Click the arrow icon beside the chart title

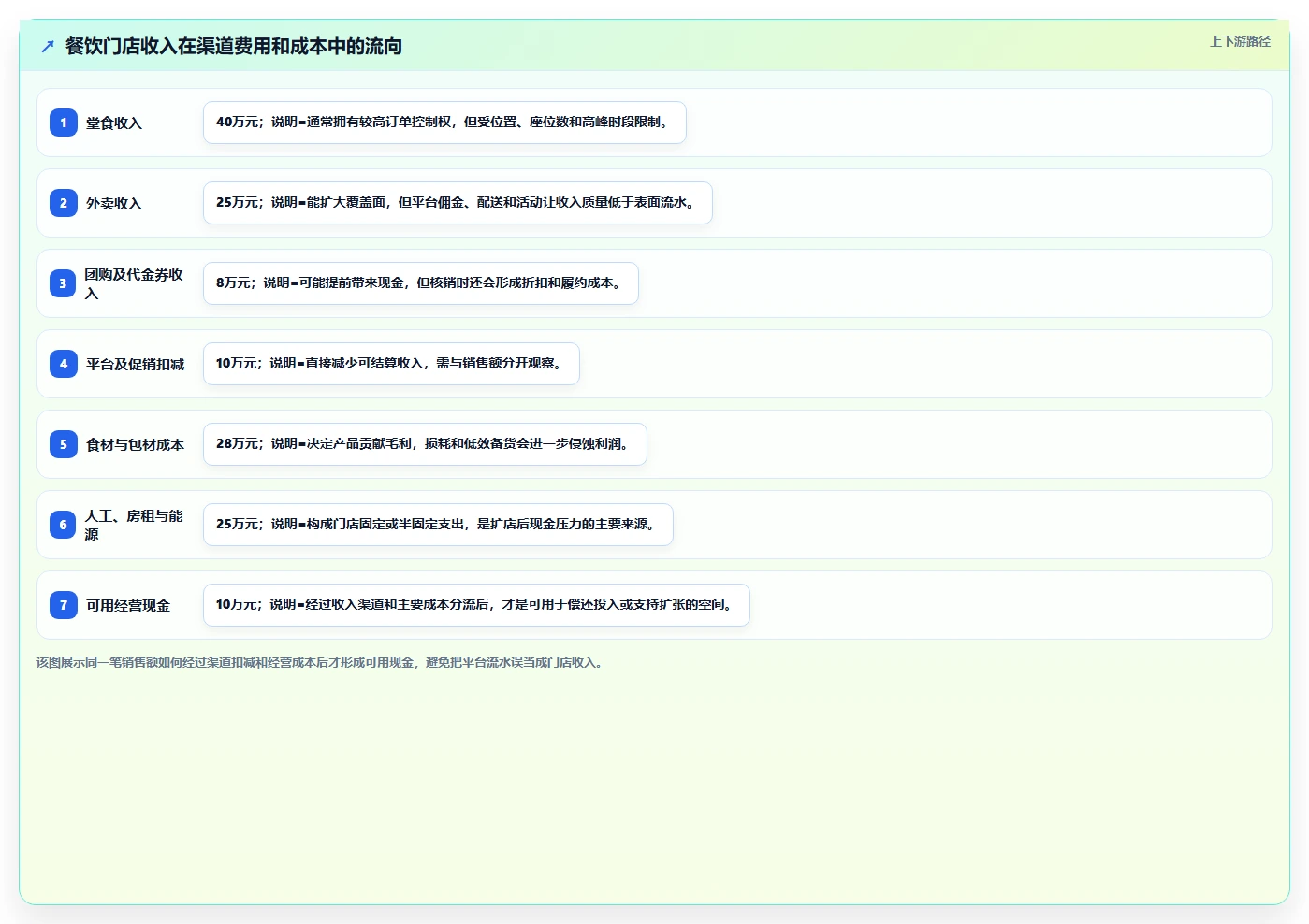(x=48, y=46)
